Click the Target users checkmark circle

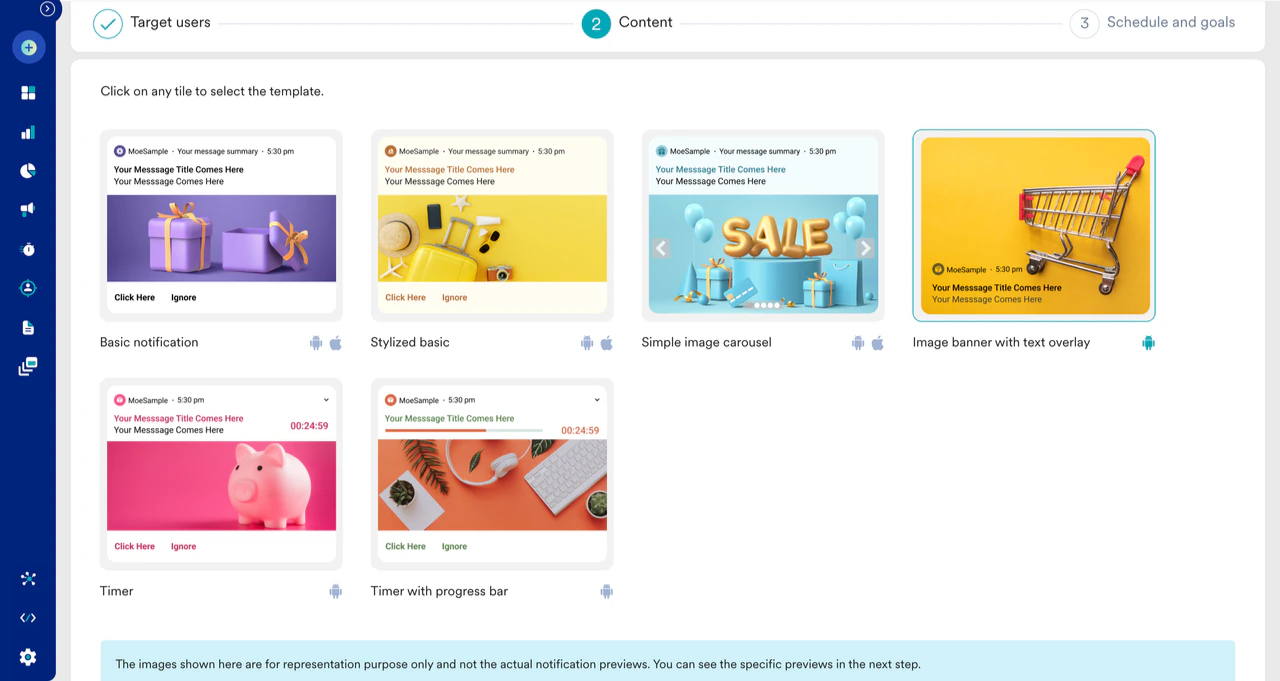click(x=108, y=23)
